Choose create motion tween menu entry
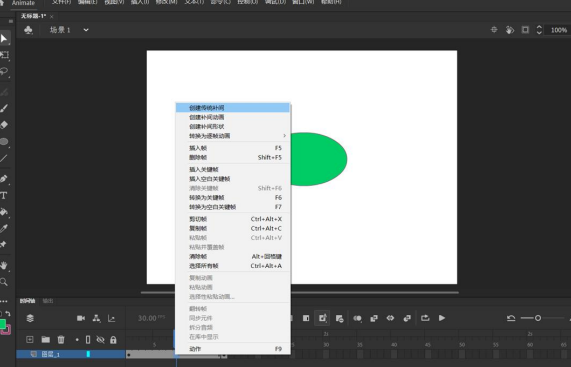Viewport: 571px width, 367px height. 233,117
